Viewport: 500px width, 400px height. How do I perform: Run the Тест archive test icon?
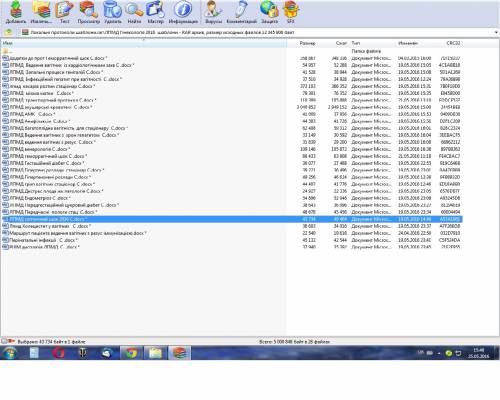point(65,12)
